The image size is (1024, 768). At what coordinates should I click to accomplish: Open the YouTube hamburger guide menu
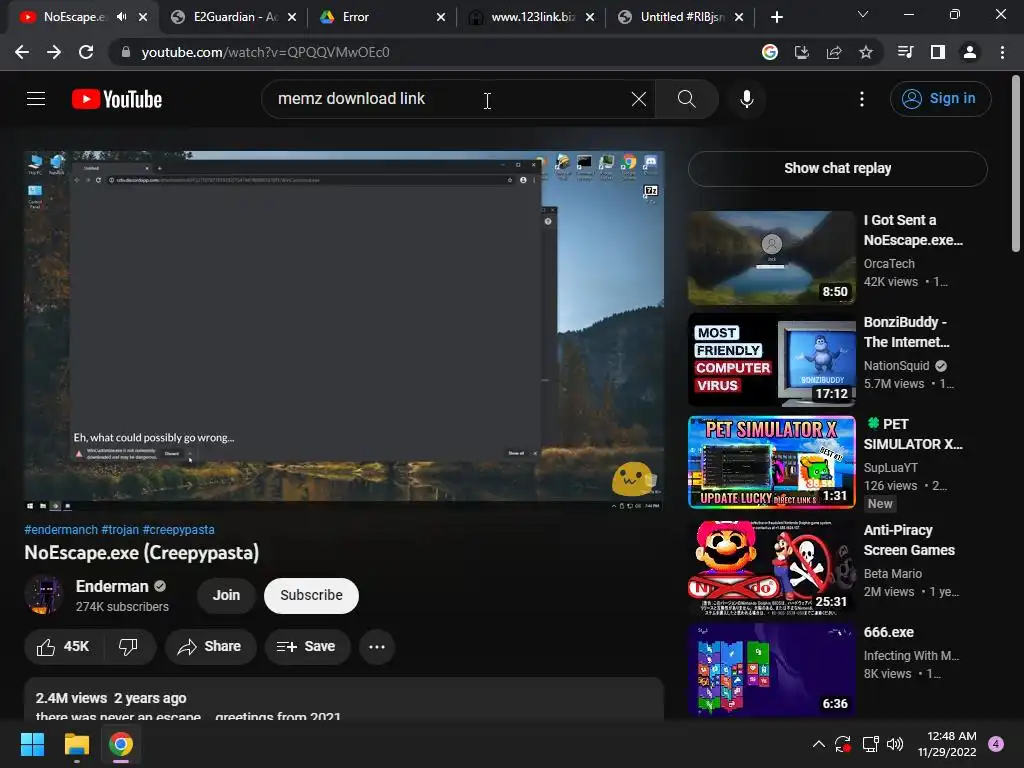pos(36,99)
